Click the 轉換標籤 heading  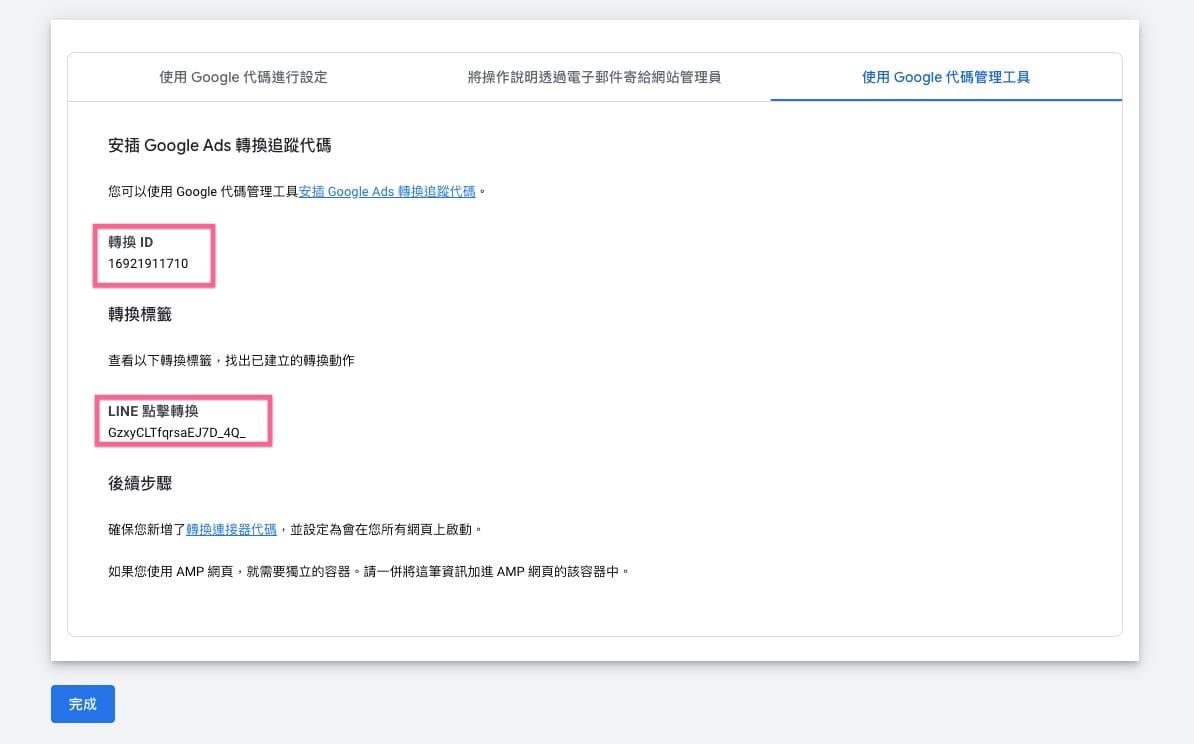click(x=140, y=315)
